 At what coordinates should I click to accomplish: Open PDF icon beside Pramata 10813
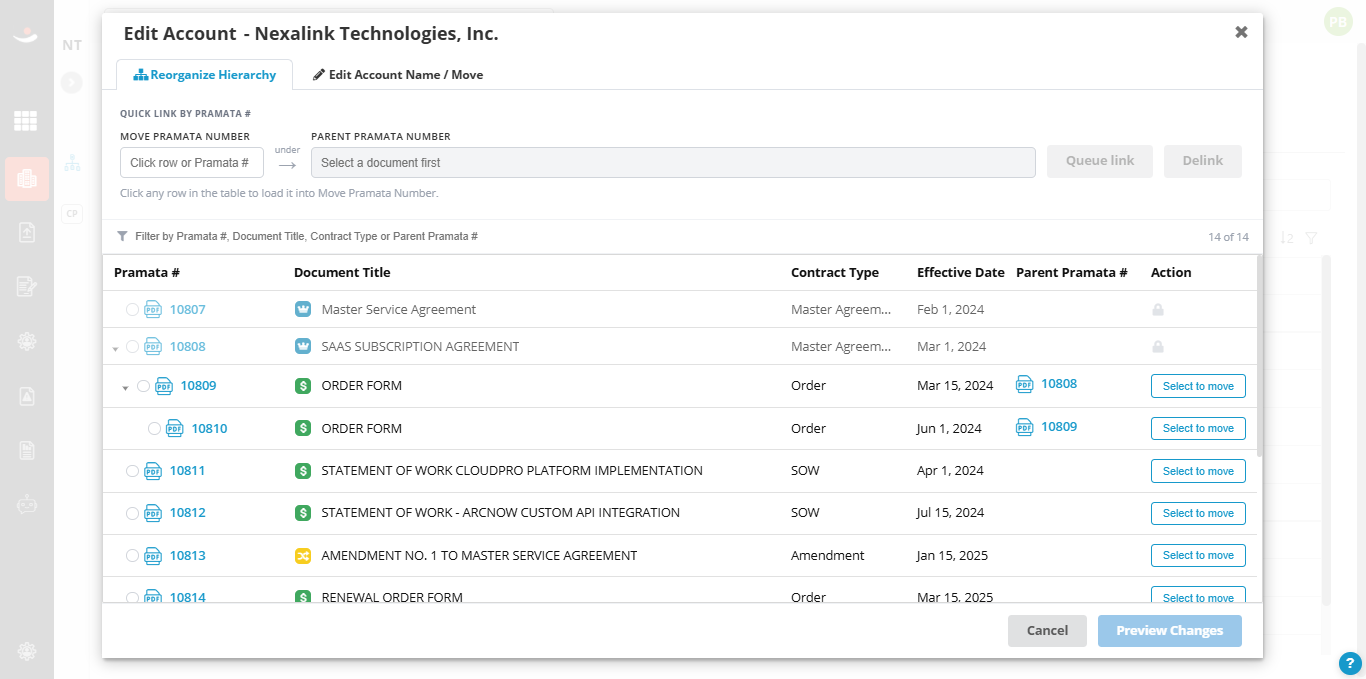[153, 556]
